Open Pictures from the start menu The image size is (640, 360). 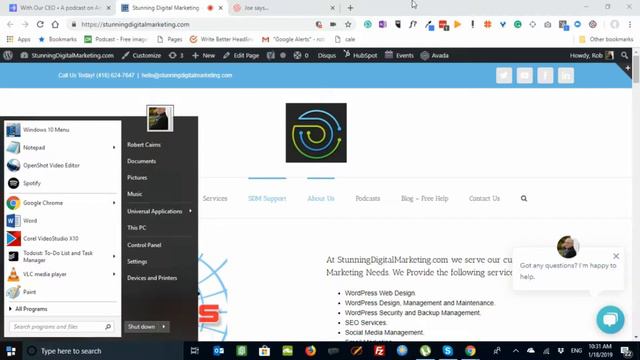point(137,178)
